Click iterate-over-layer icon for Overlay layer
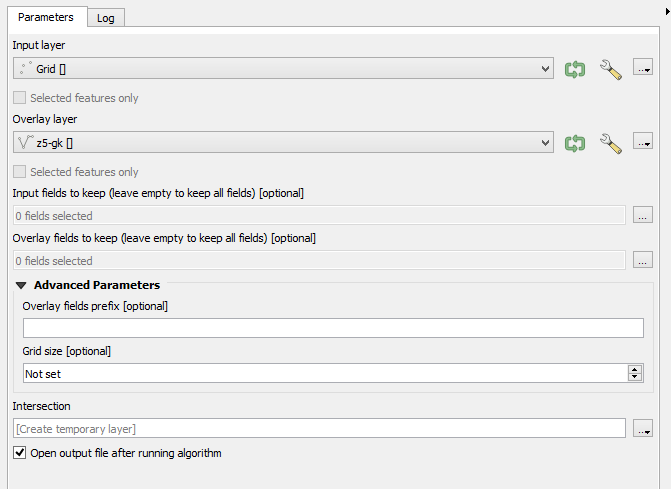The width and height of the screenshot is (671, 489). point(574,143)
